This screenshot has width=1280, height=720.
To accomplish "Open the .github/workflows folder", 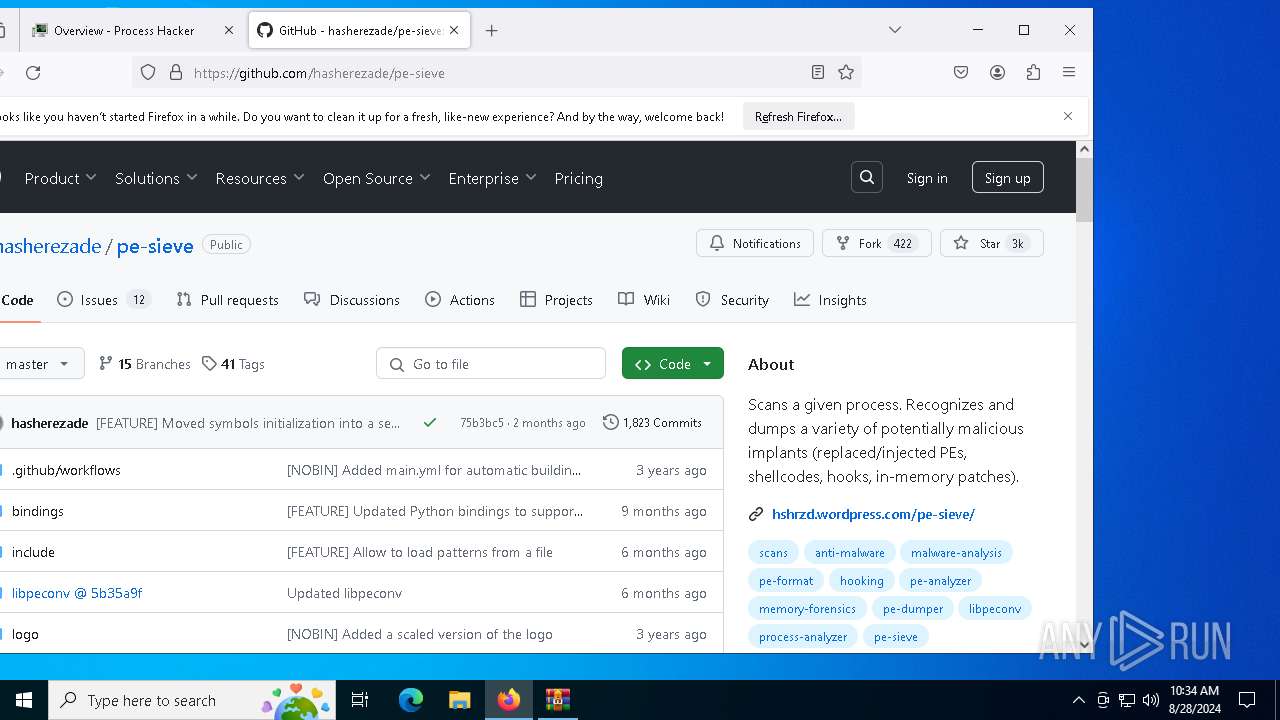I will pos(66,470).
